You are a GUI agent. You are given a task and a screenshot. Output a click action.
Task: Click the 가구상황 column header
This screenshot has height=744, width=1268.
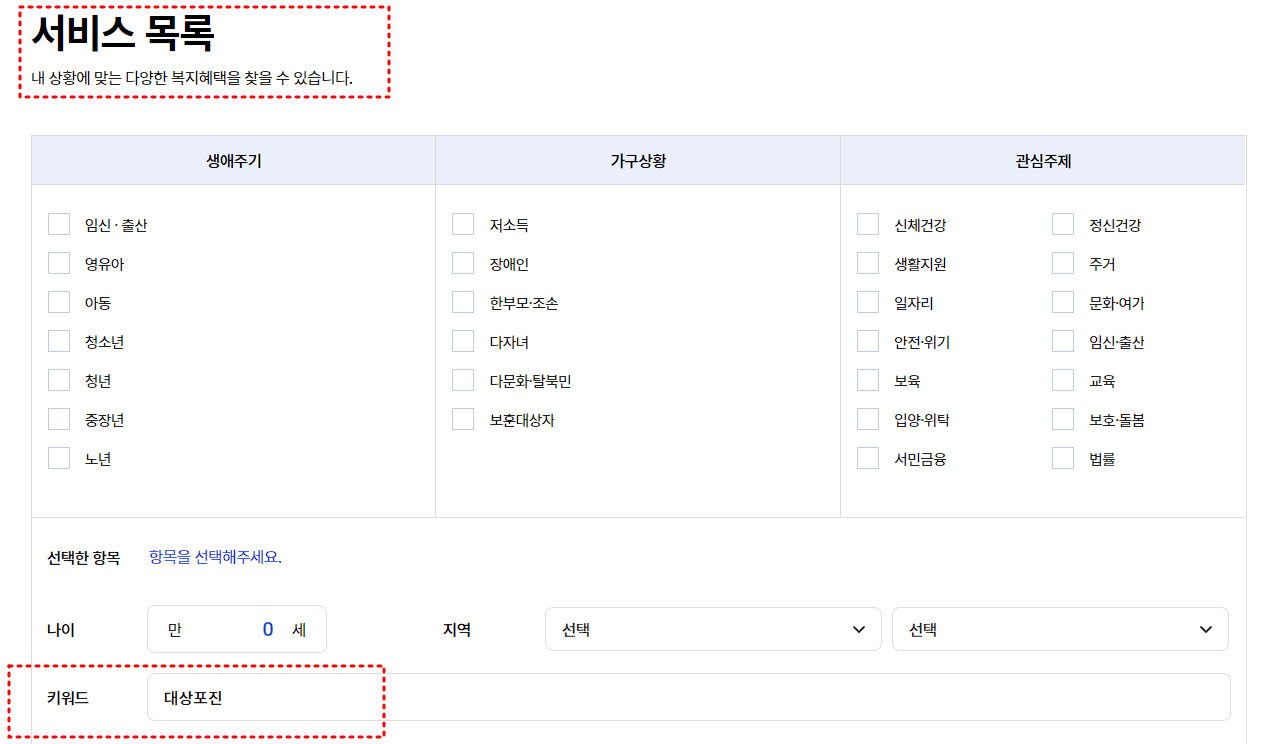638,160
